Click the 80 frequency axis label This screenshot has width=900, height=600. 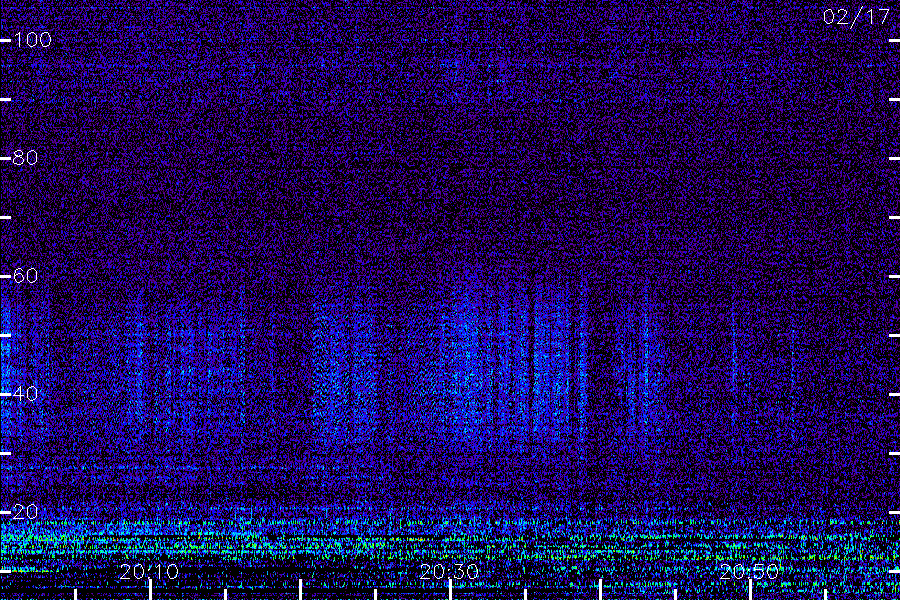25,157
